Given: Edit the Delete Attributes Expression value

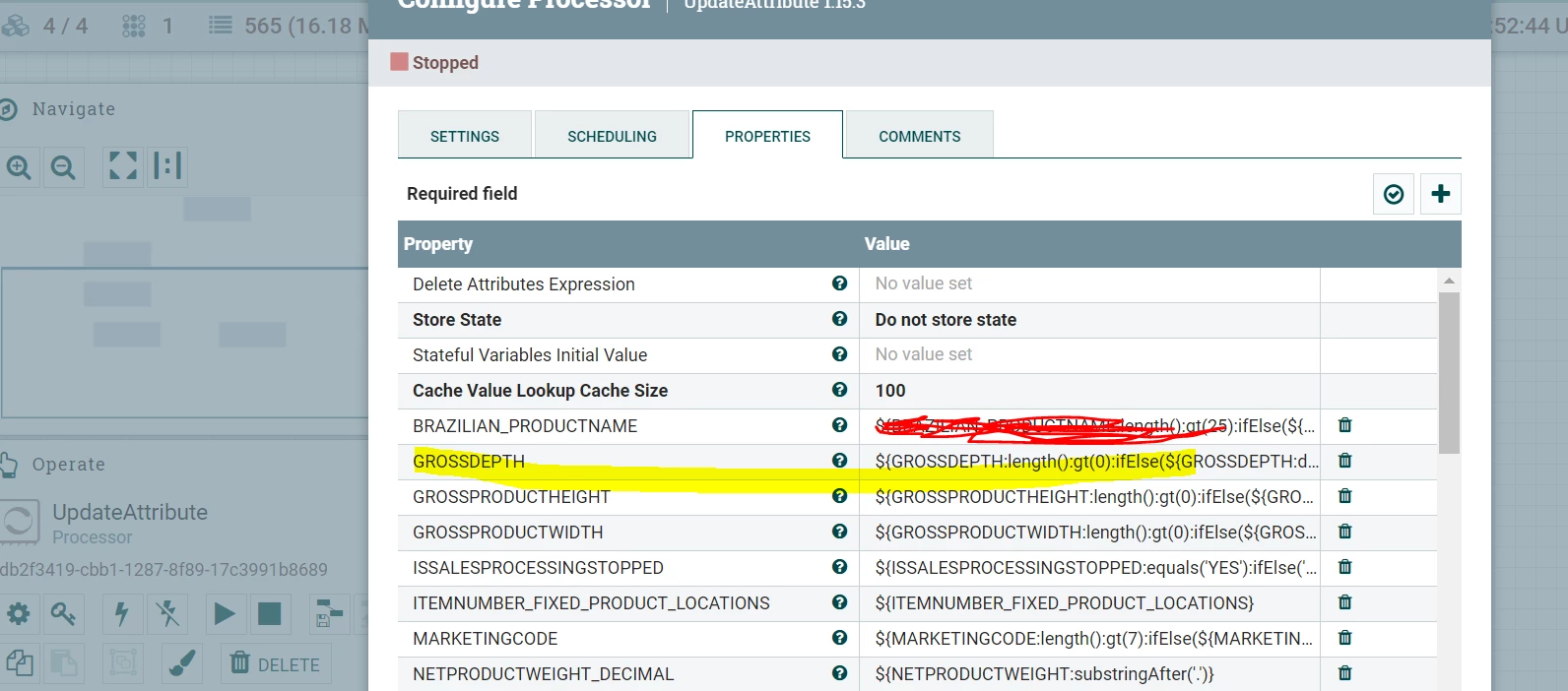Looking at the screenshot, I should point(1089,284).
